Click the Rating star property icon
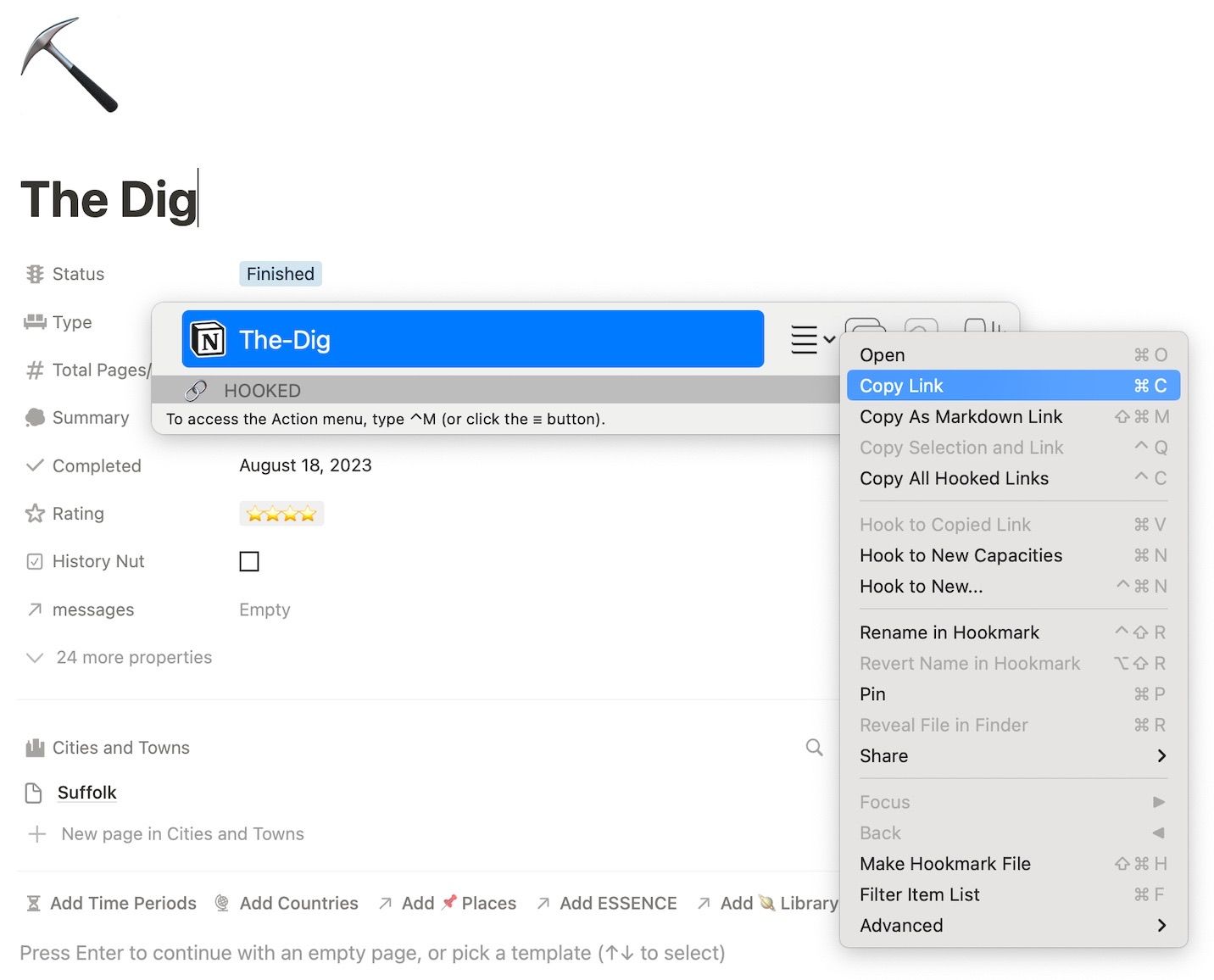This screenshot has height=980, width=1214. coord(35,514)
